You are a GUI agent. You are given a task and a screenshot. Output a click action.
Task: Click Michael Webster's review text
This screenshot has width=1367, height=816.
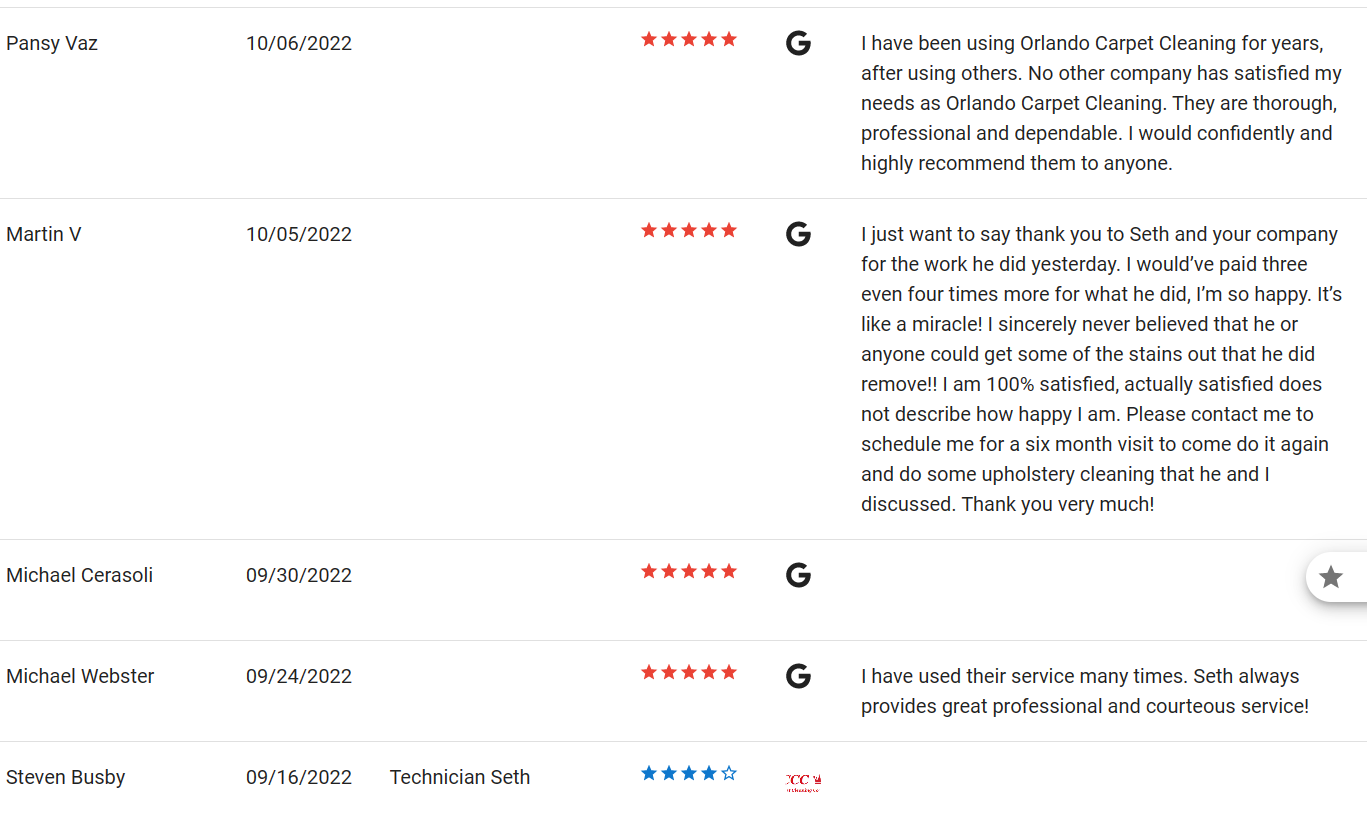click(x=1085, y=691)
